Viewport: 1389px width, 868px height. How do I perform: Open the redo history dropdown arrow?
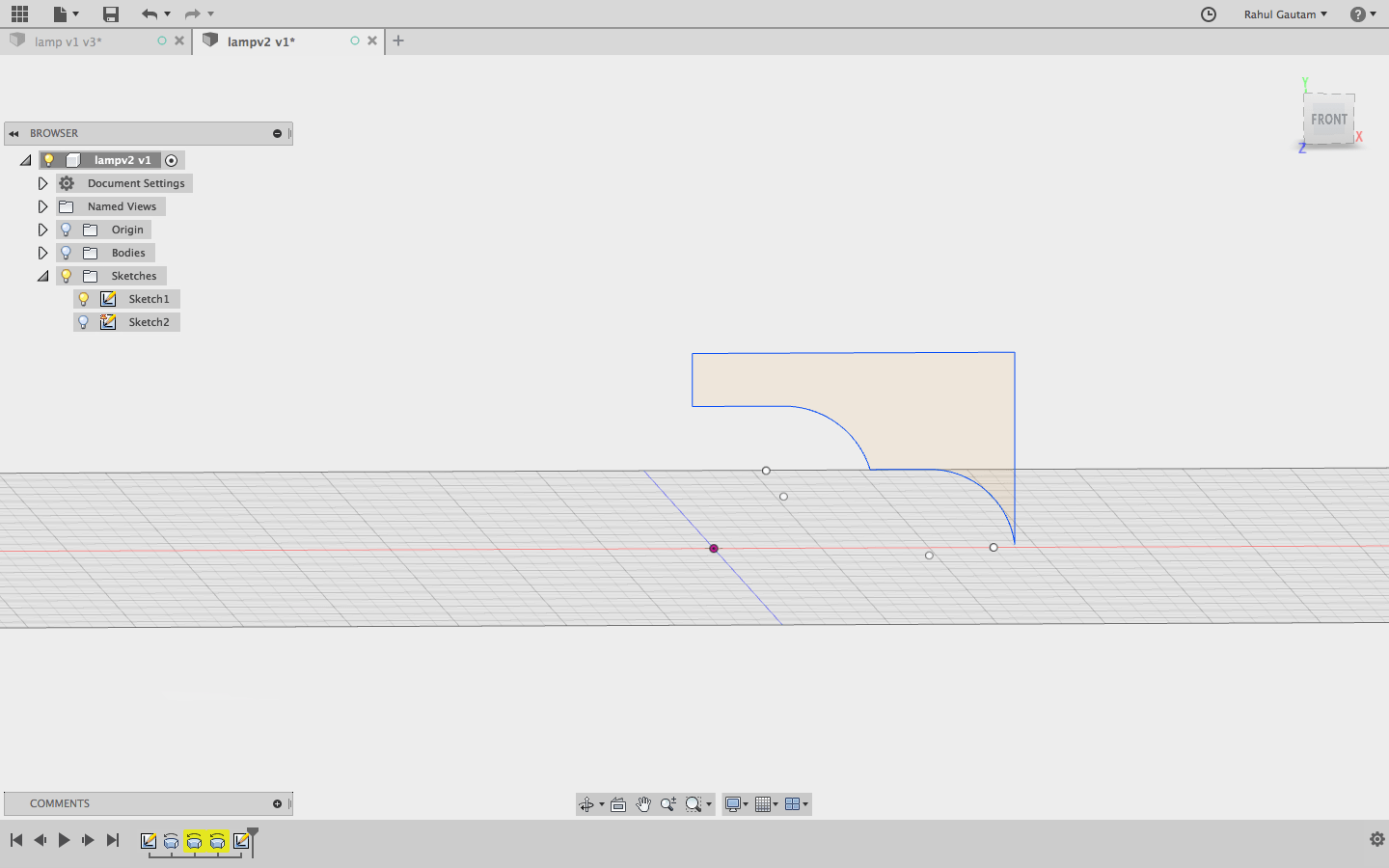point(210,14)
